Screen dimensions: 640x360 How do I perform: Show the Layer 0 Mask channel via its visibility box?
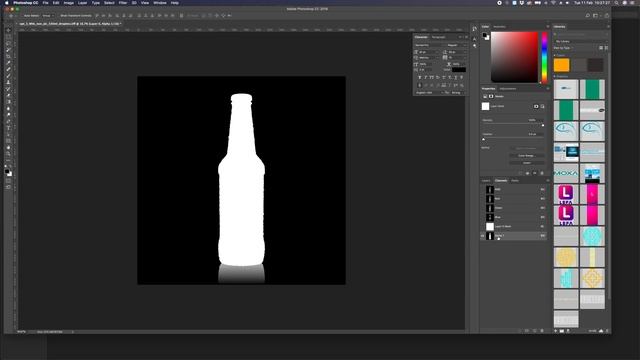[482, 227]
